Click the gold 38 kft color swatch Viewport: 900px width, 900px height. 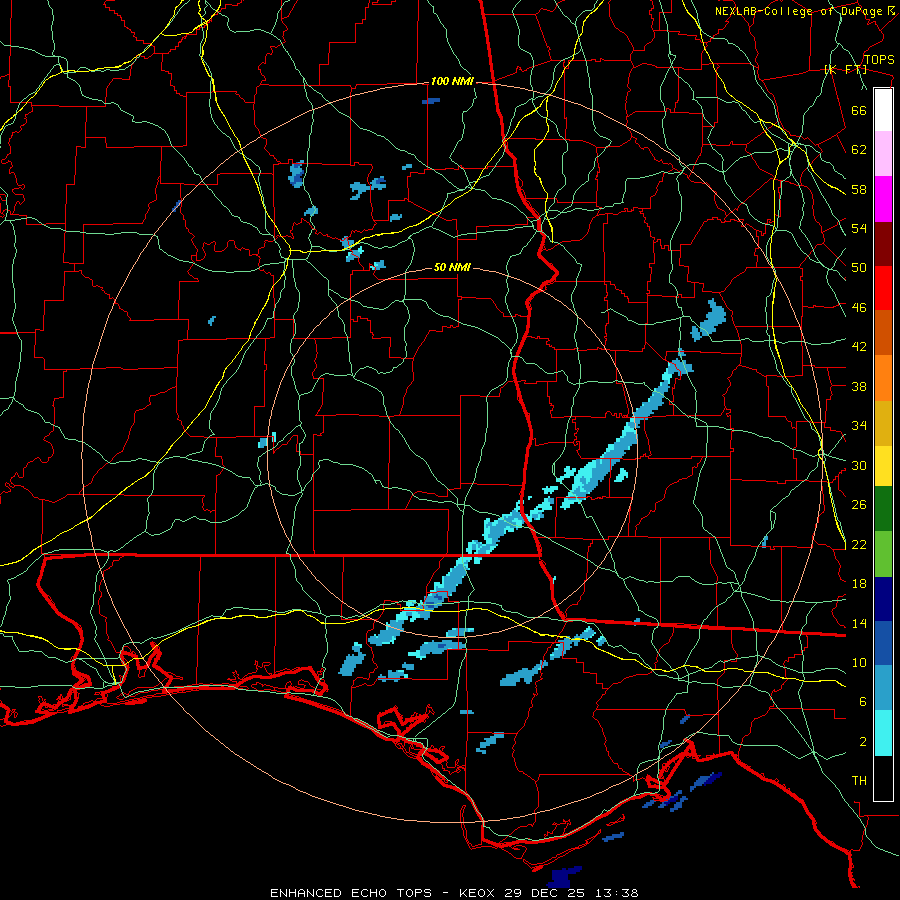883,423
